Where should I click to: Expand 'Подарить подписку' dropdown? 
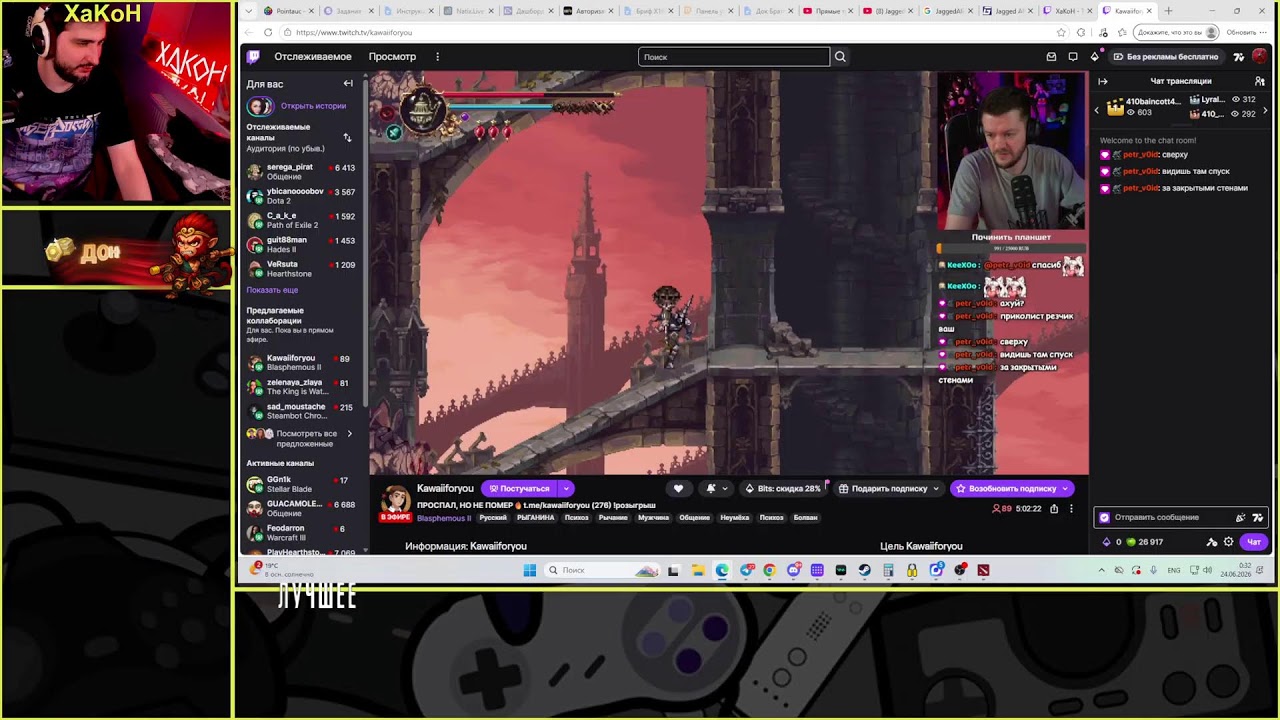[936, 489]
